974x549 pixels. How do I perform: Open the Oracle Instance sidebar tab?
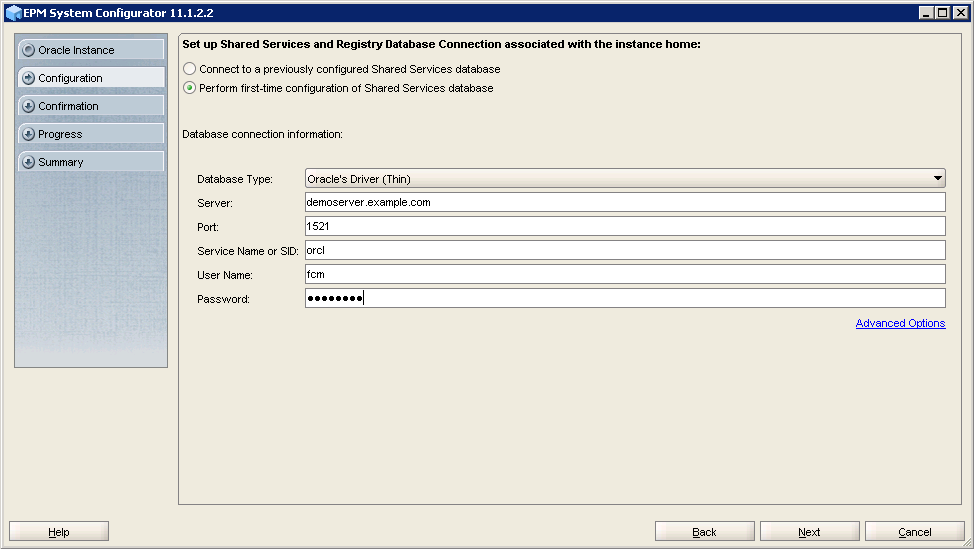(90, 50)
